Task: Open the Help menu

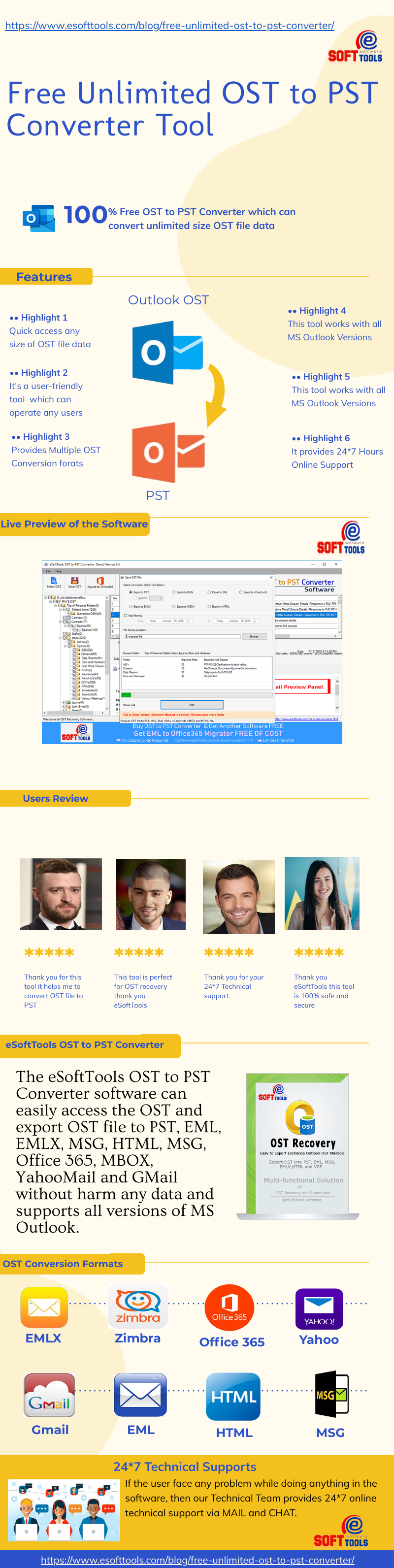Action: point(59,571)
